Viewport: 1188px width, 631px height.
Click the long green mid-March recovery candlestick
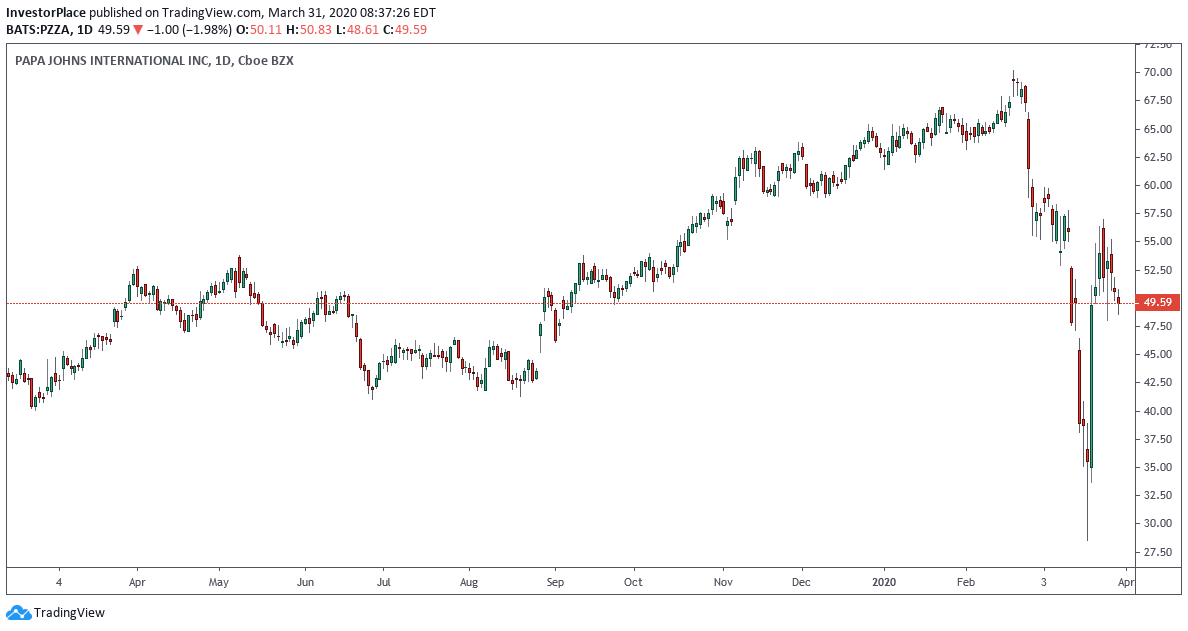coord(1092,386)
